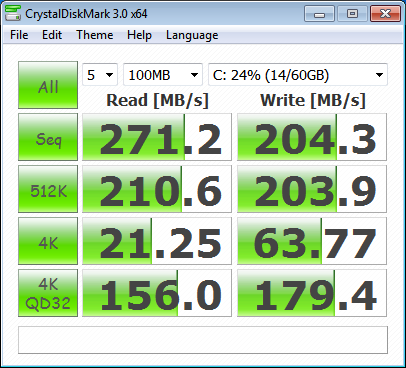Click the Write [MB/s] column header
This screenshot has height=368, width=406.
tap(313, 100)
